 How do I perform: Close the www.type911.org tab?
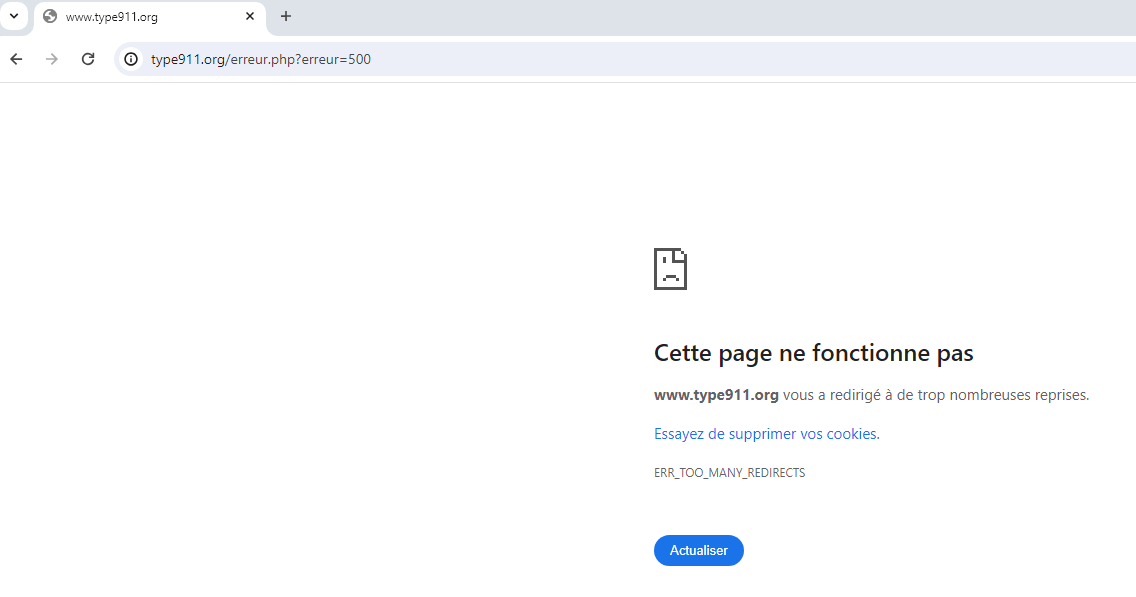[x=250, y=16]
